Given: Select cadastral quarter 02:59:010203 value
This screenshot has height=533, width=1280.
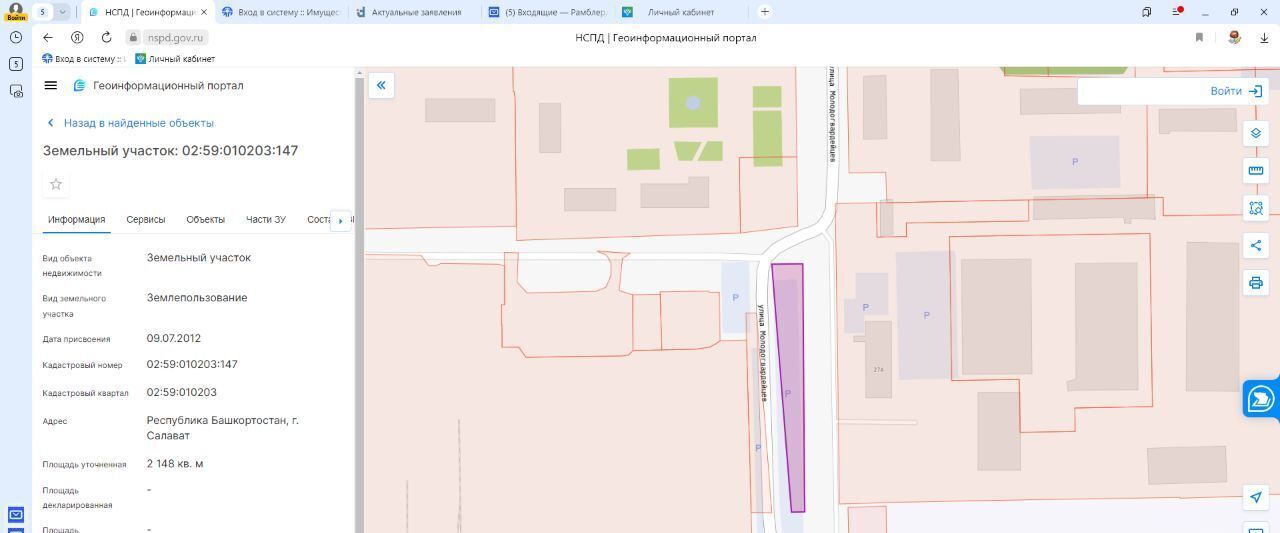Looking at the screenshot, I should tap(182, 393).
